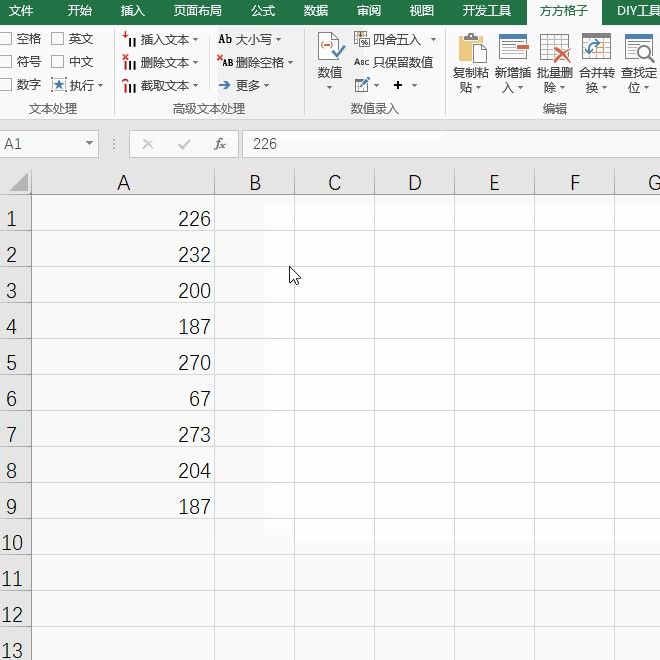Open the 文件 menu tab
Viewport: 660px width, 660px height.
pyautogui.click(x=21, y=11)
